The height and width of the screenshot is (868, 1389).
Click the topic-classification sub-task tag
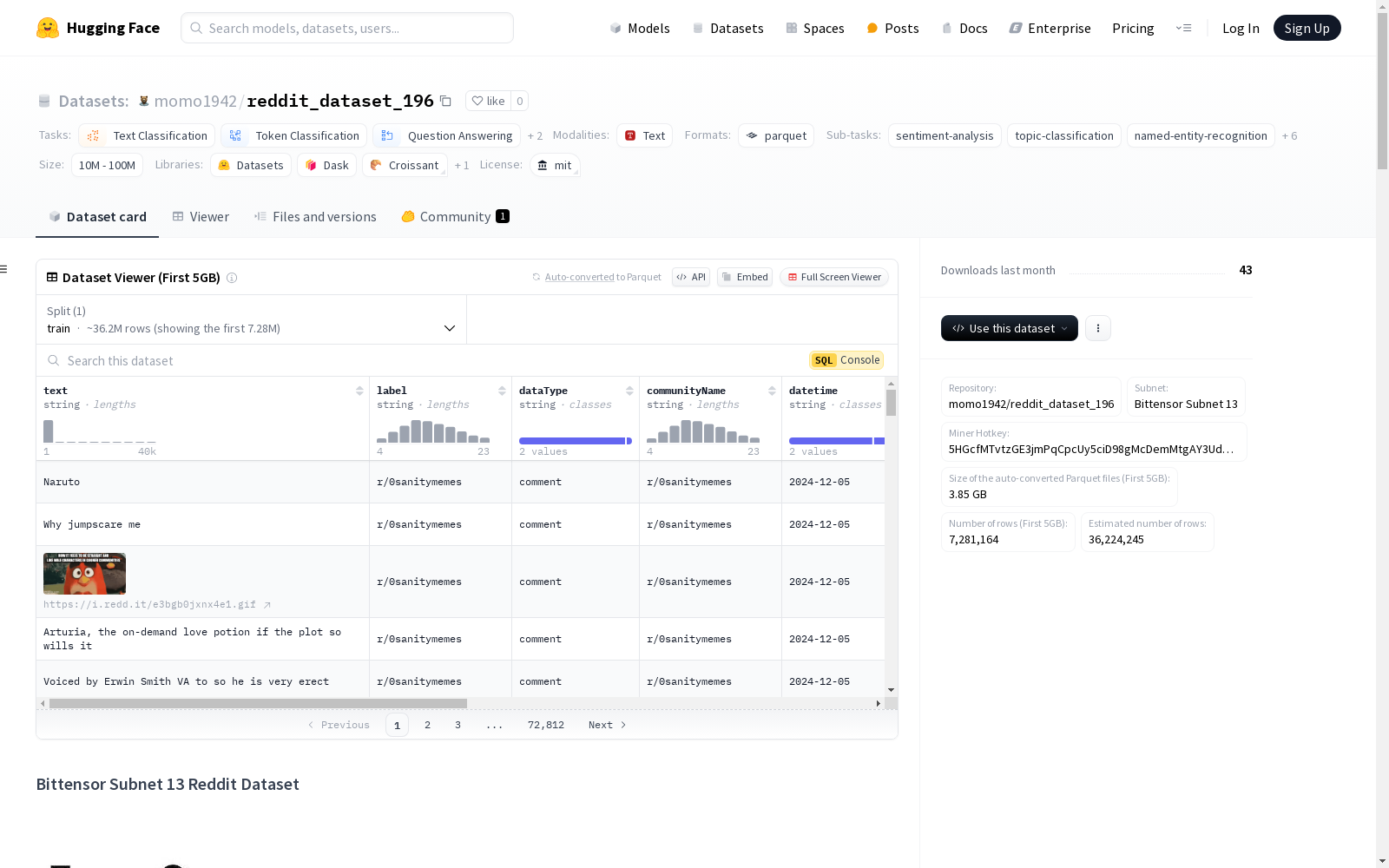click(x=1064, y=135)
